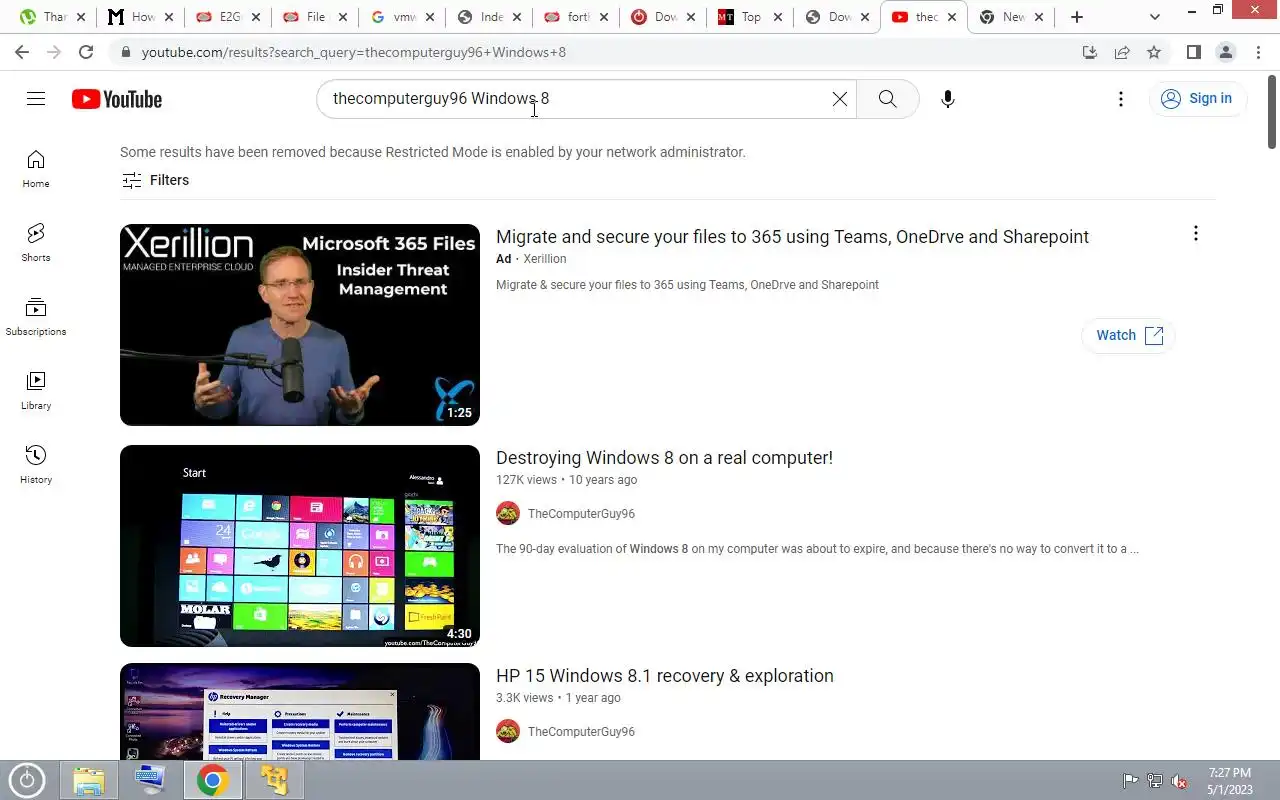Click the taskbar power start button

pyautogui.click(x=27, y=780)
